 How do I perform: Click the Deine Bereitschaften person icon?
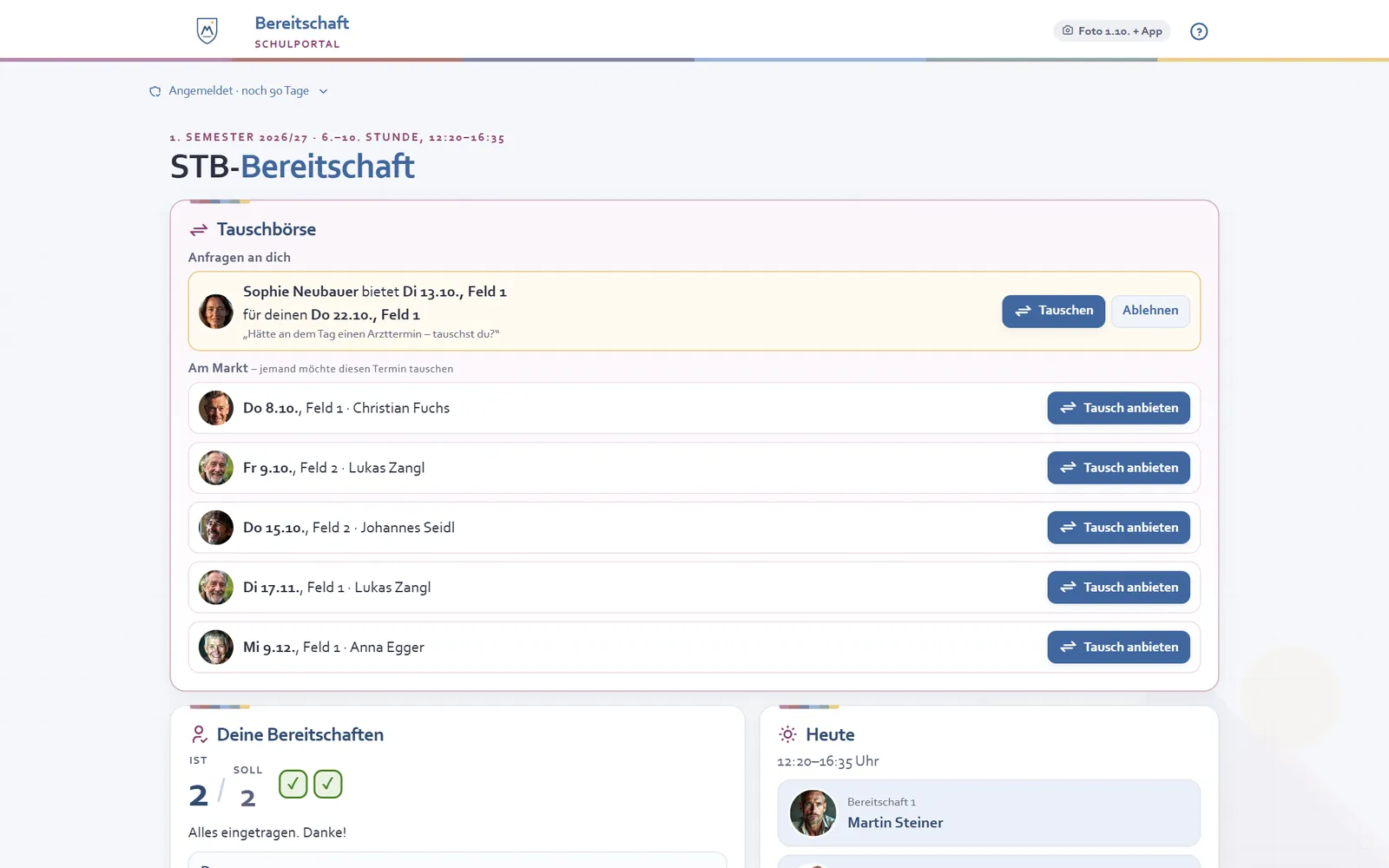tap(199, 735)
